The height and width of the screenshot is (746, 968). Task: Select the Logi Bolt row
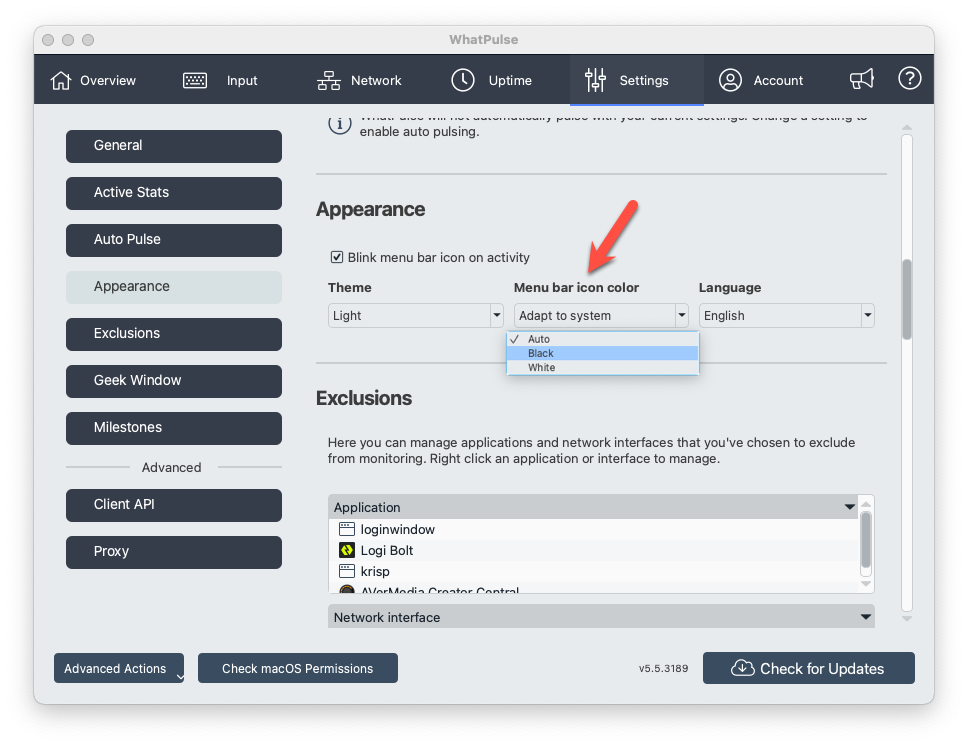pos(594,550)
